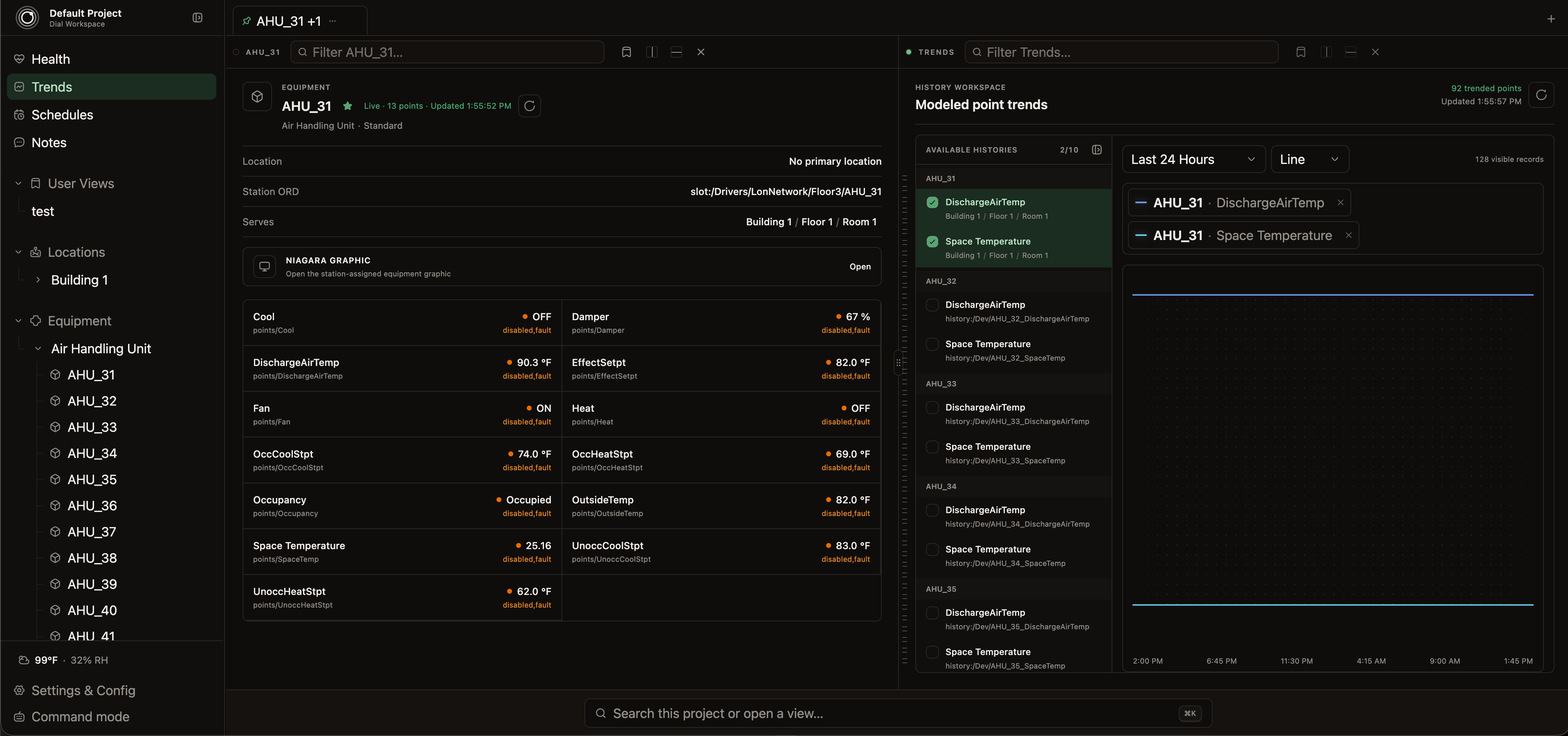Uncheck AHU_31 Space Temperature history
1568x736 pixels.
tap(932, 242)
